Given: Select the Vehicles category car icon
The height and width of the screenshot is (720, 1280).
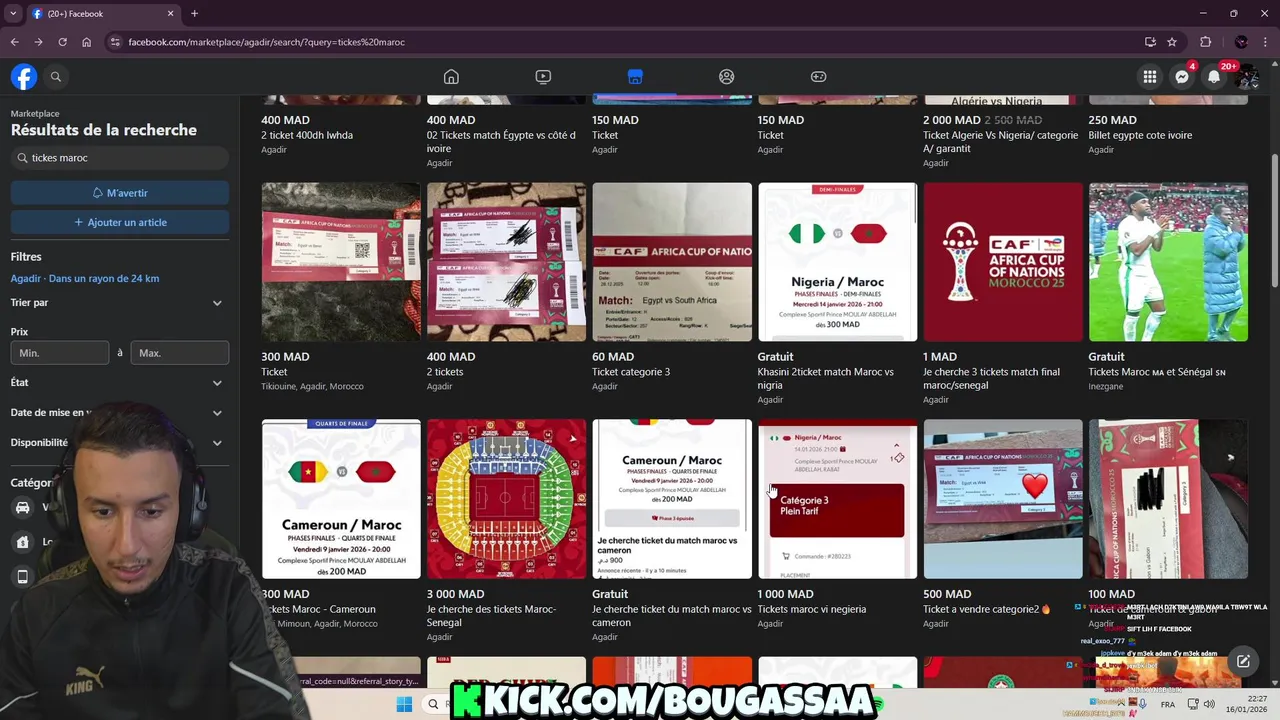Looking at the screenshot, I should [x=23, y=507].
